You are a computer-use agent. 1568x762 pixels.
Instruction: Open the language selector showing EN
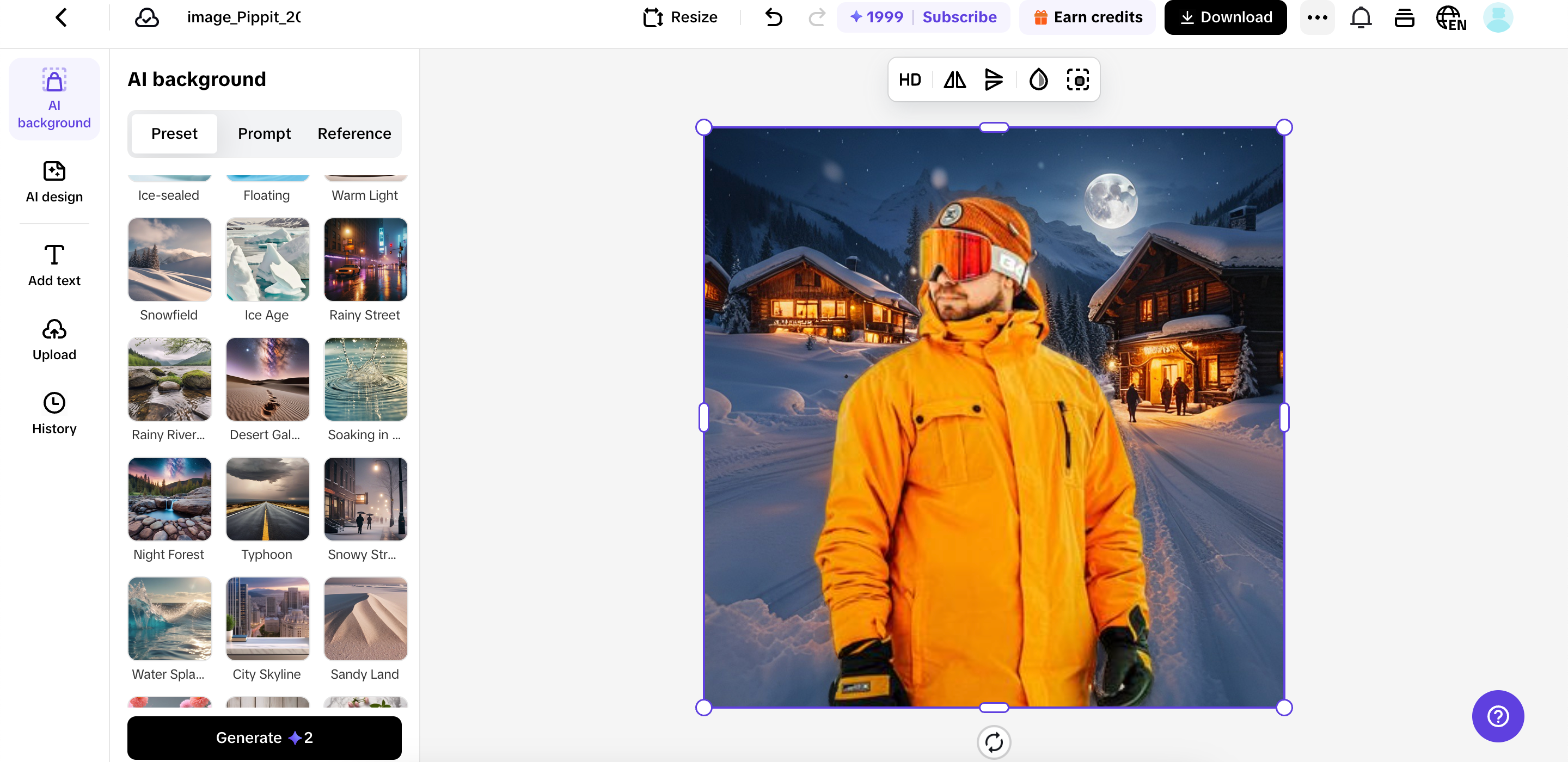pyautogui.click(x=1450, y=17)
